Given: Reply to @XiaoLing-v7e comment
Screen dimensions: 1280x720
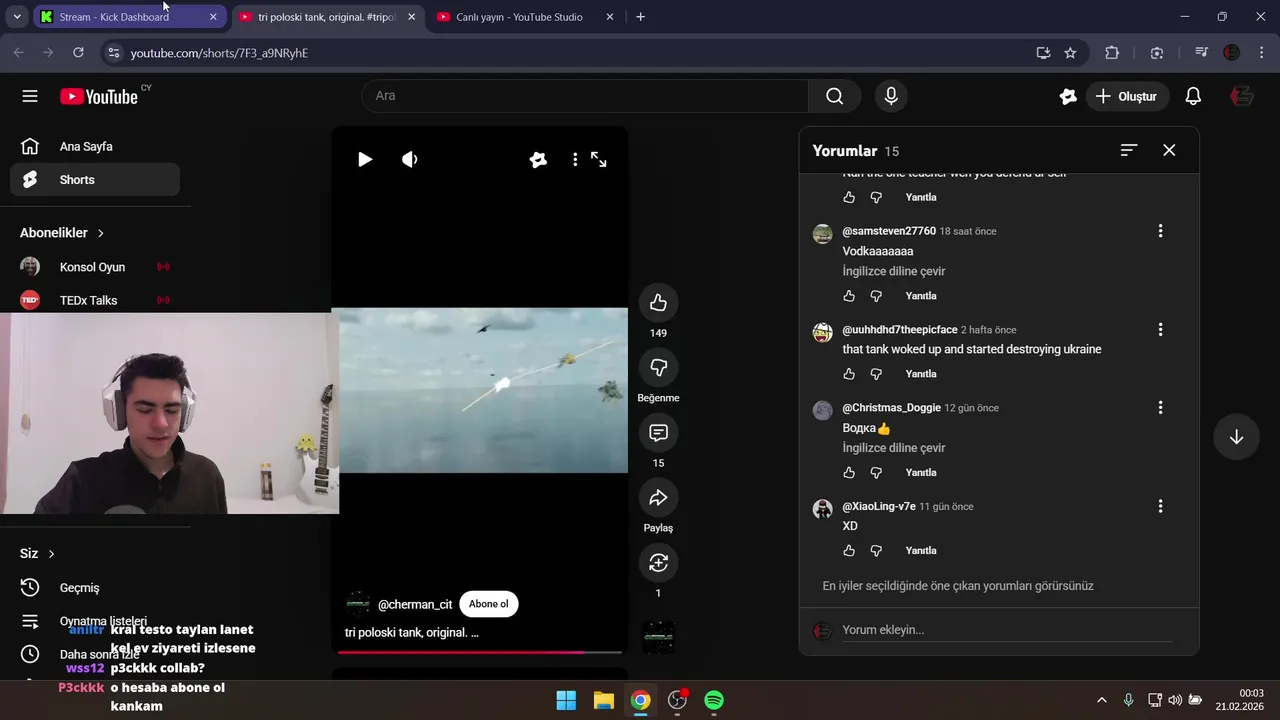Looking at the screenshot, I should pos(921,550).
